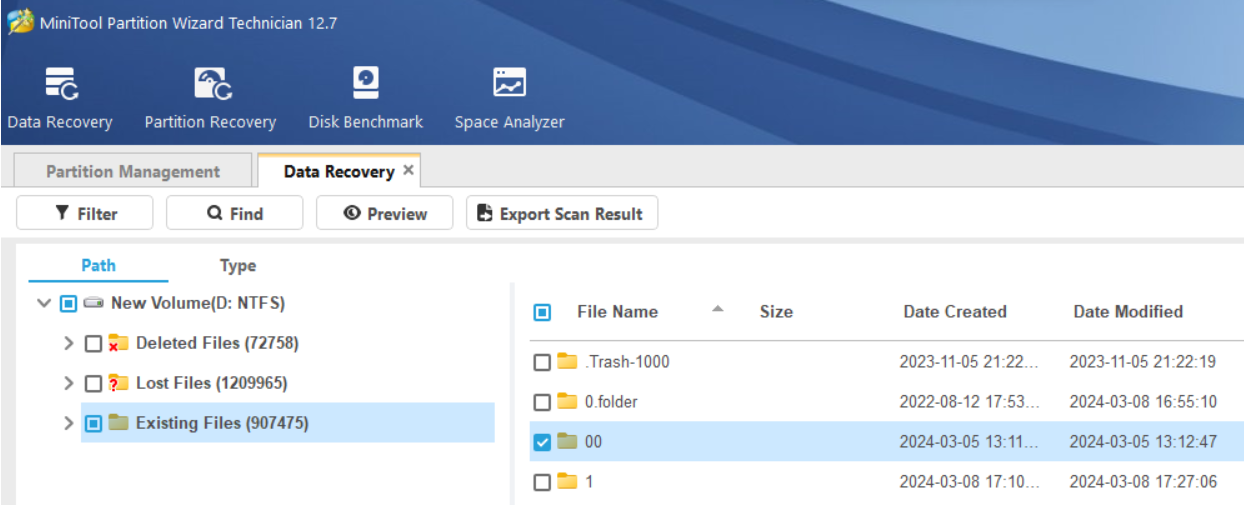Click modified date '2024-03-05 13:12:47'
Viewport: 1244px width, 505px height.
coord(1143,442)
